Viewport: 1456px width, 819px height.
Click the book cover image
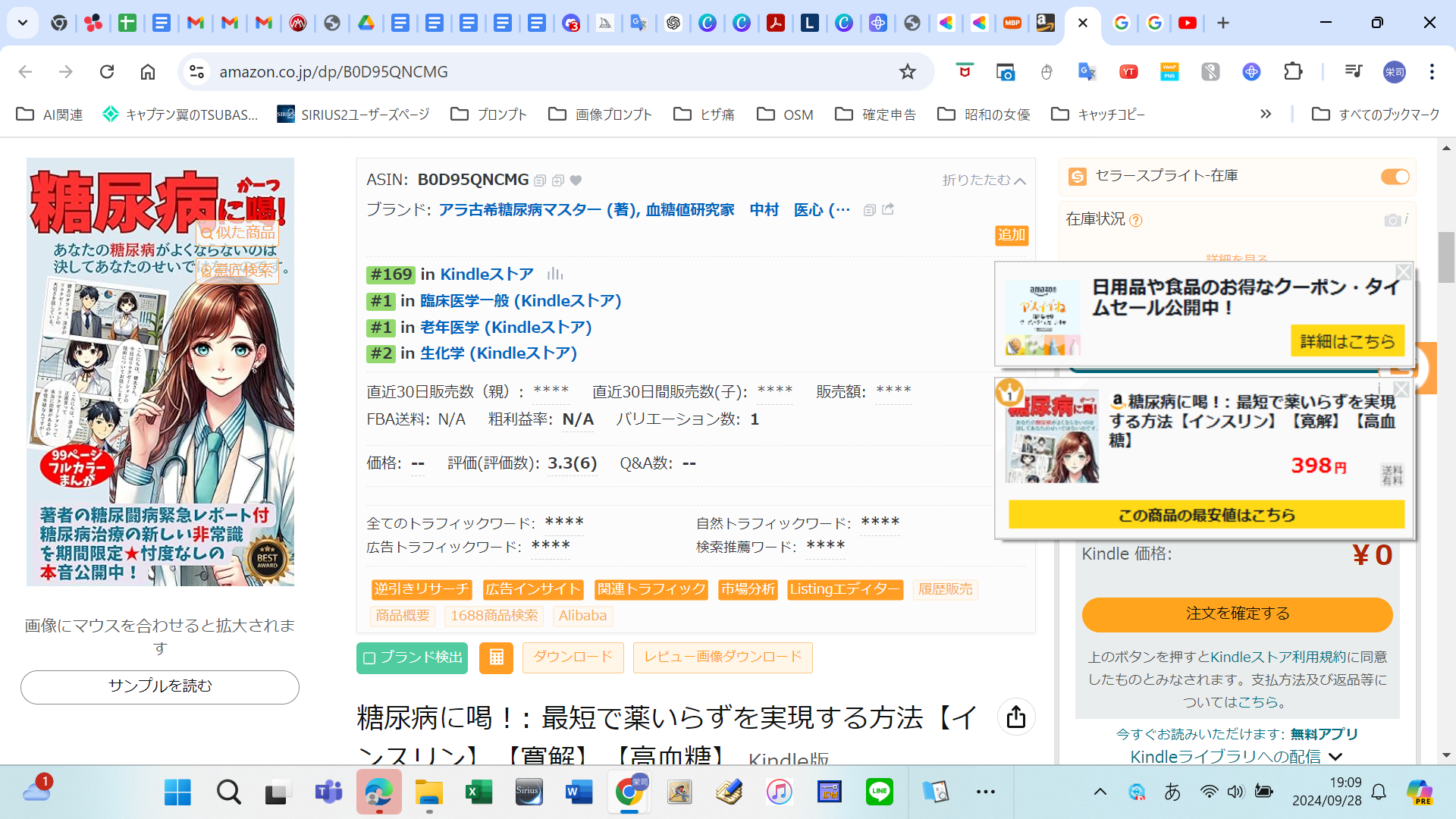point(160,372)
